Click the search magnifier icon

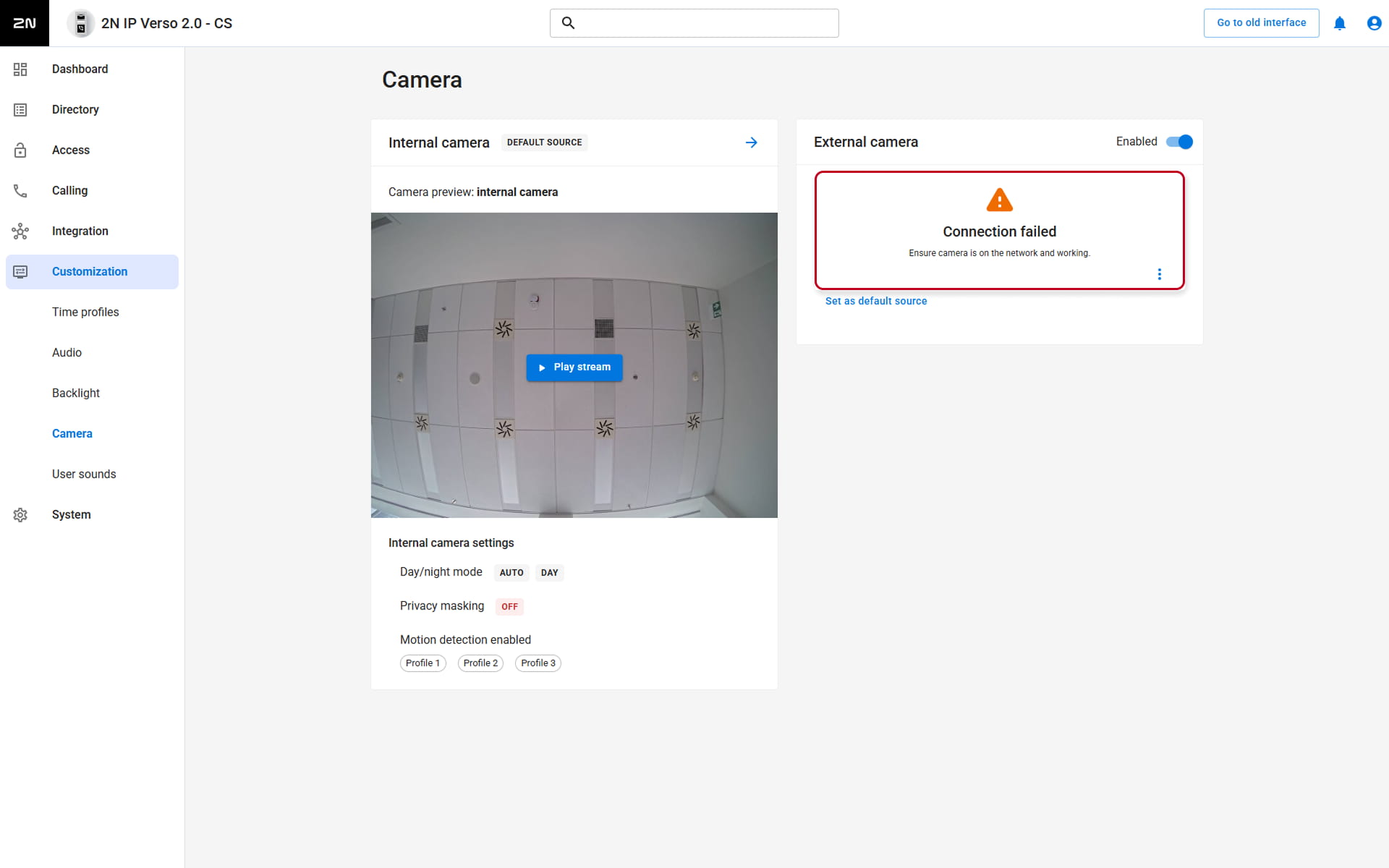569,23
